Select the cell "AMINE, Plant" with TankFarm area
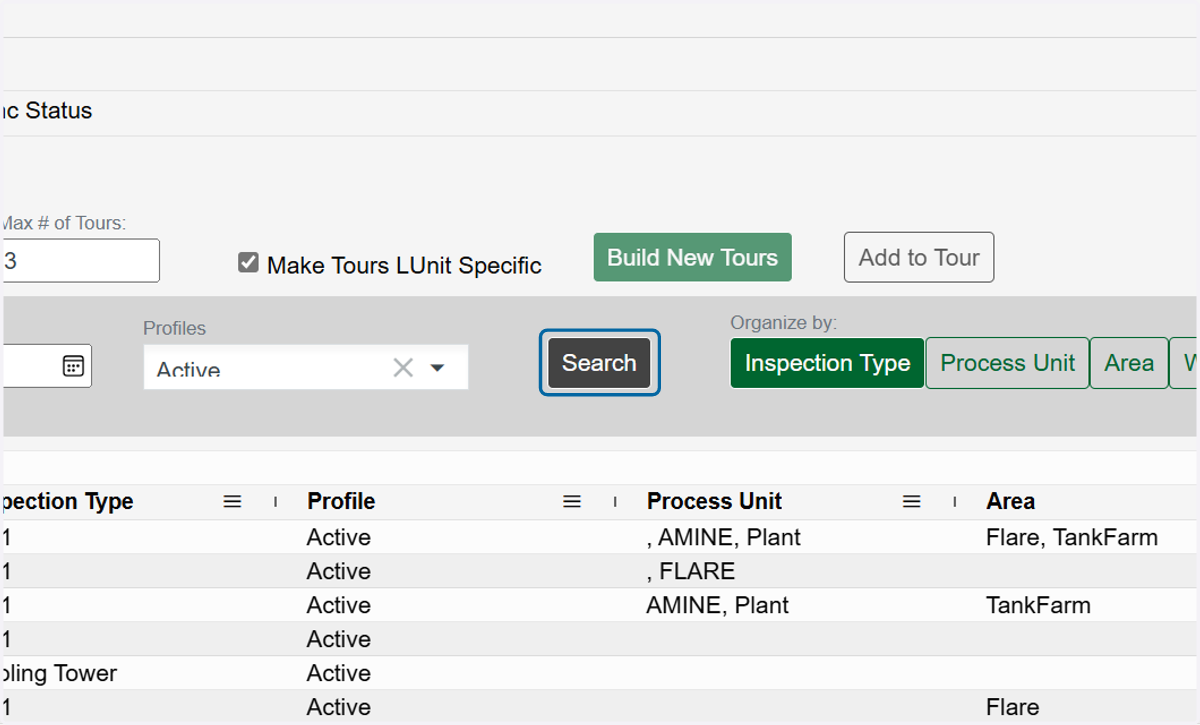The image size is (1200, 725). (717, 605)
